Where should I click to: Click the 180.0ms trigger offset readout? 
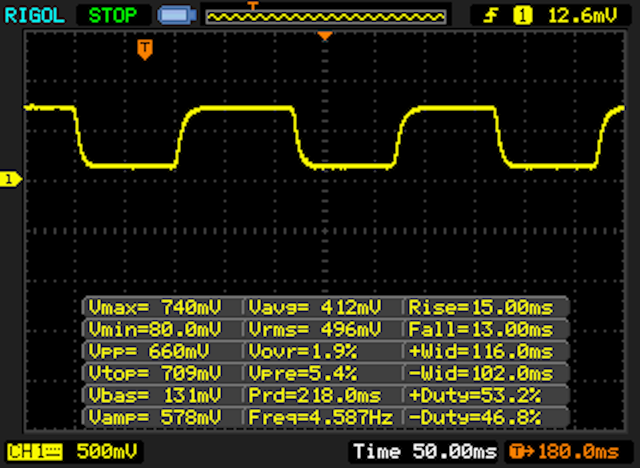coord(566,452)
